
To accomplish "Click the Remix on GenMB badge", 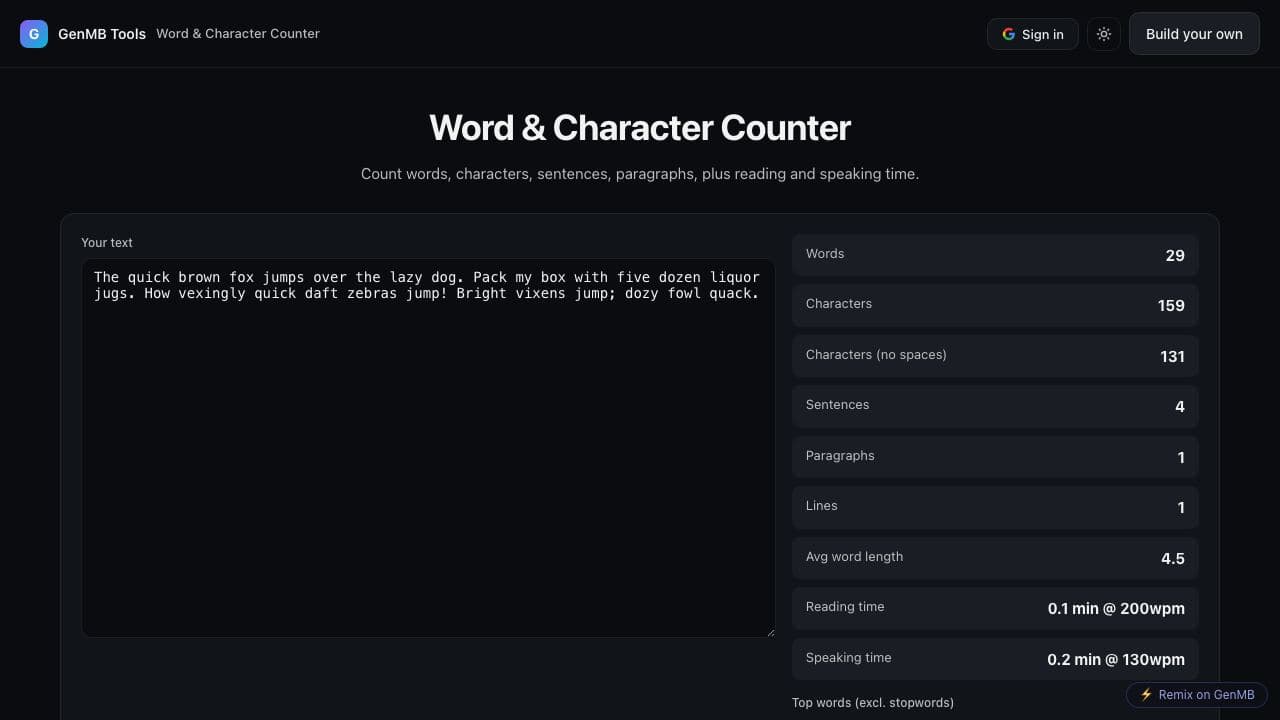I will pyautogui.click(x=1197, y=695).
